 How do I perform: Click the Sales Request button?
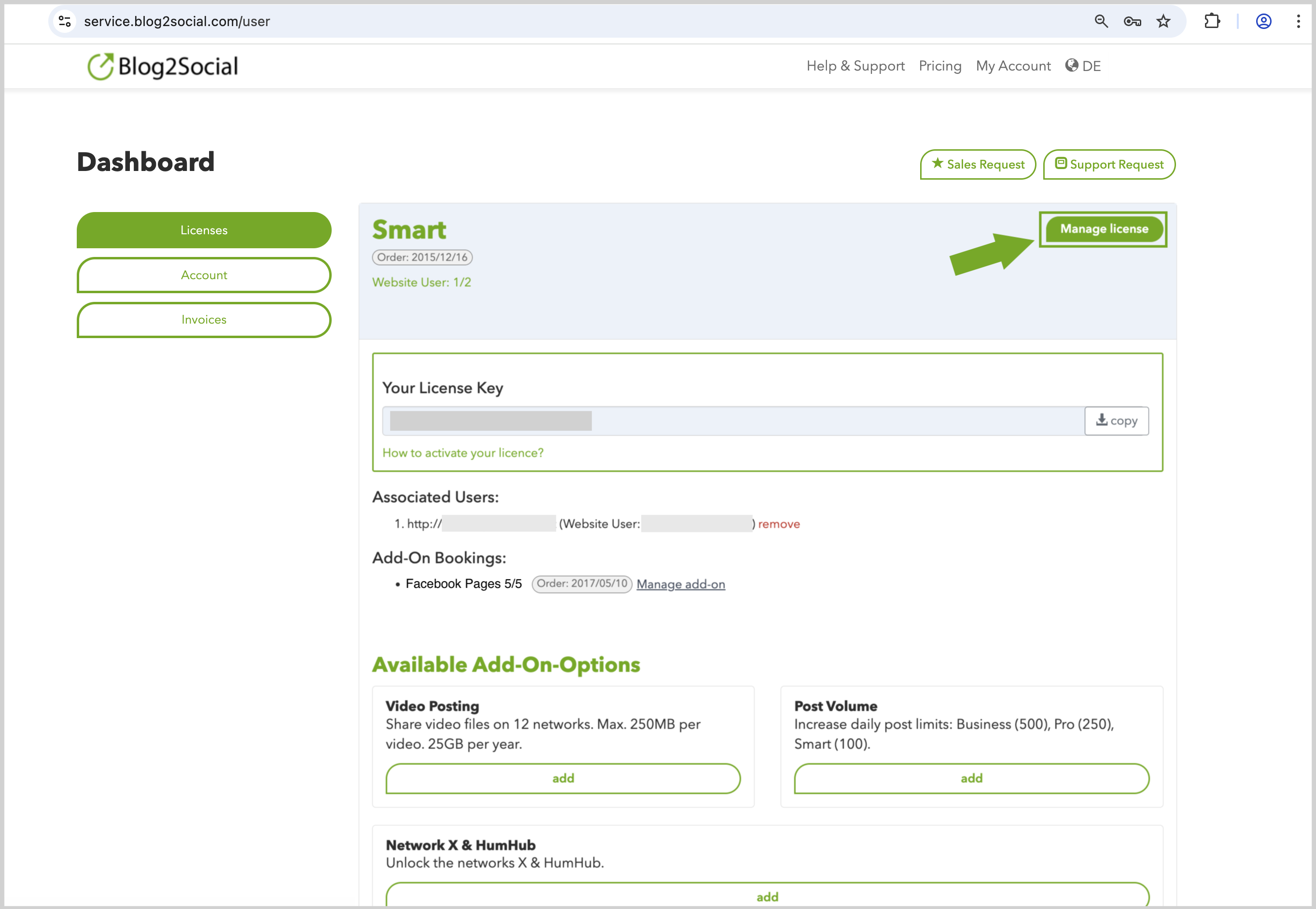coord(978,165)
